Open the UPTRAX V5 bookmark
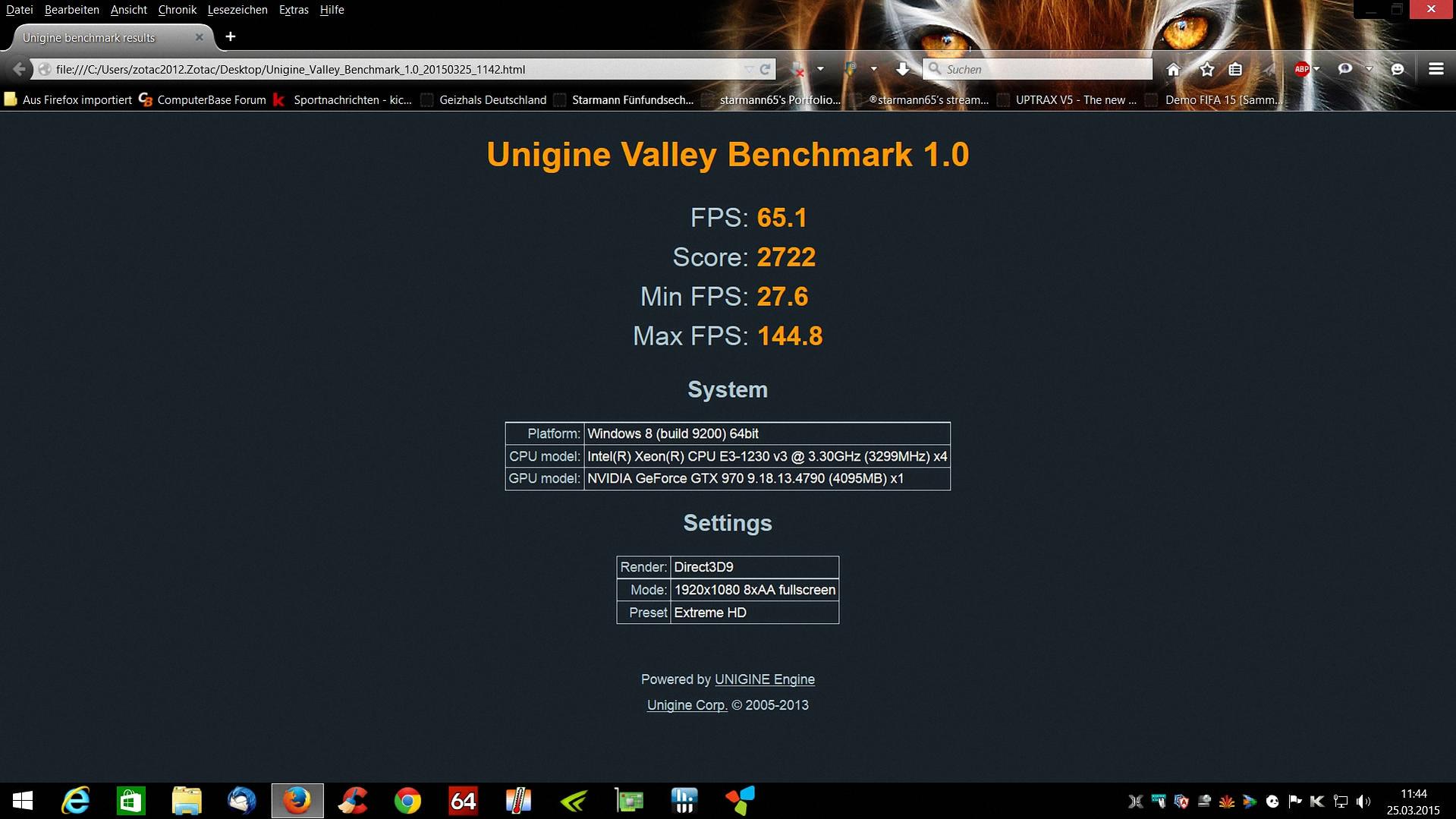Screen dimensions: 1456x819 1067,99
